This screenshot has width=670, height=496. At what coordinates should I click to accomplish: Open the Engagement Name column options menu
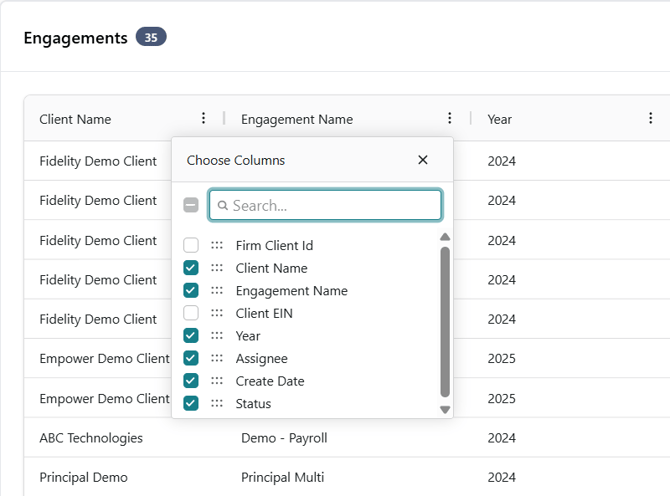click(450, 118)
